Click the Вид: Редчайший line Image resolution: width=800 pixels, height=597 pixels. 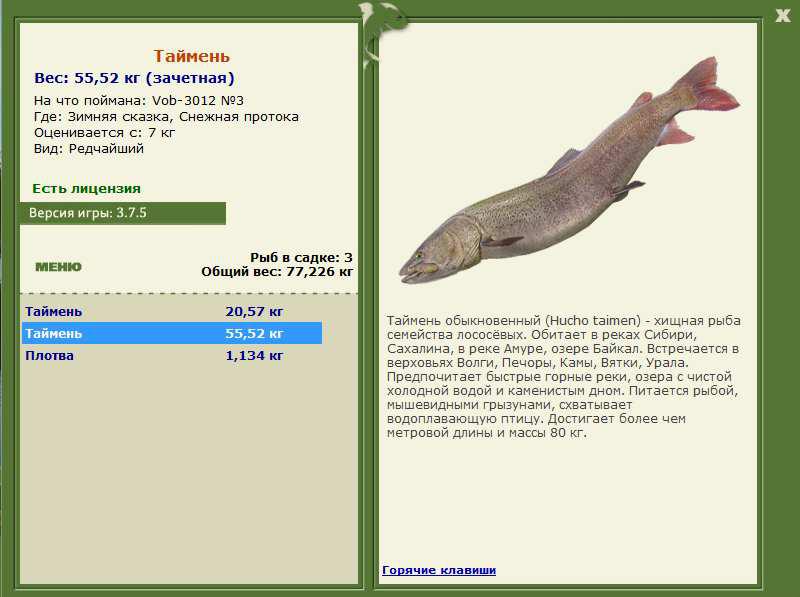(x=89, y=149)
